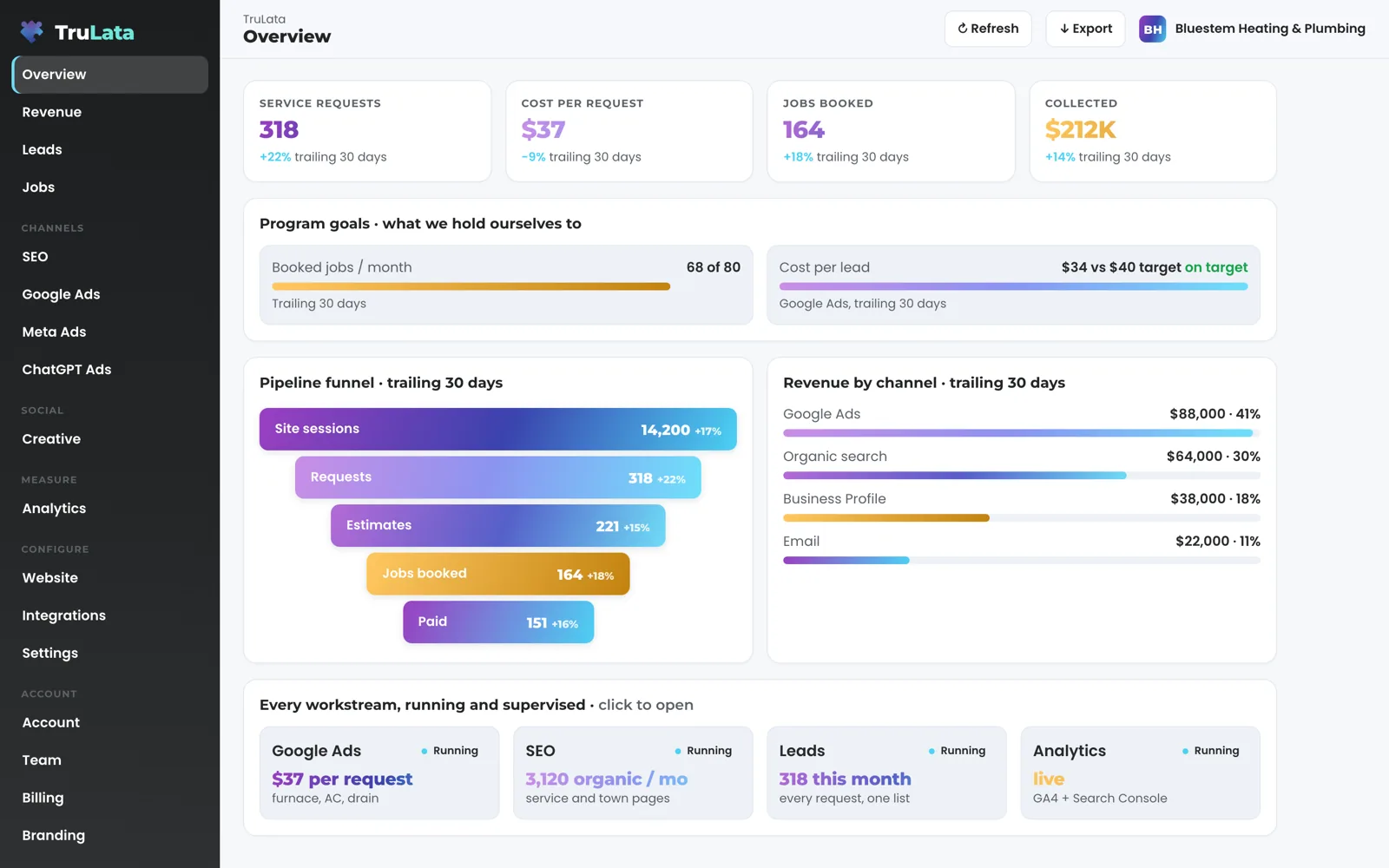This screenshot has height=868, width=1389.
Task: Click the Requests funnel bar
Action: coord(498,477)
